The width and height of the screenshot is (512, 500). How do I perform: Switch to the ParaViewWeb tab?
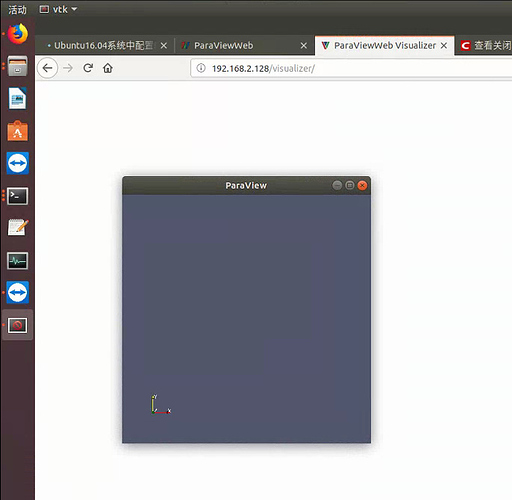[x=244, y=45]
